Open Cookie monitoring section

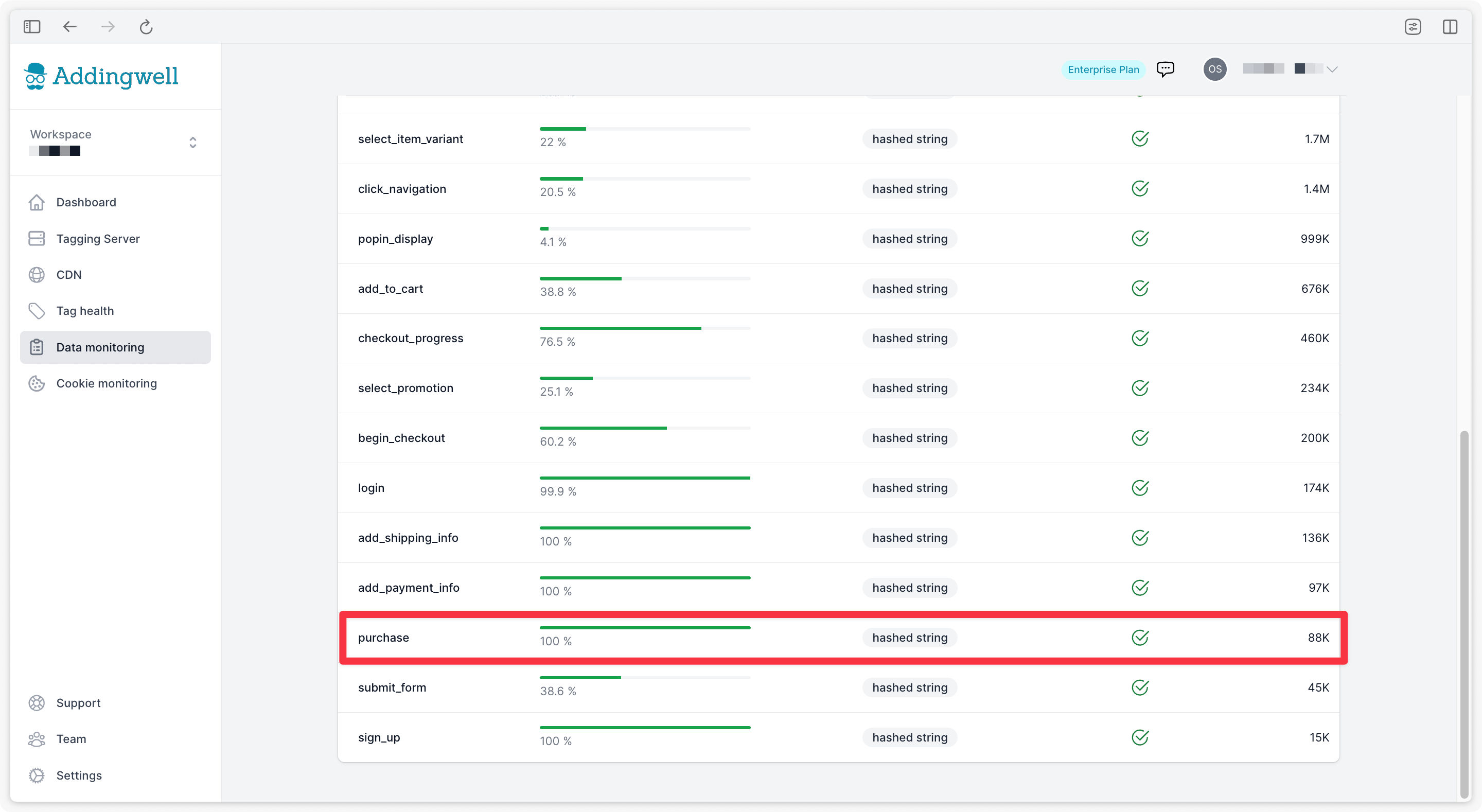point(106,383)
